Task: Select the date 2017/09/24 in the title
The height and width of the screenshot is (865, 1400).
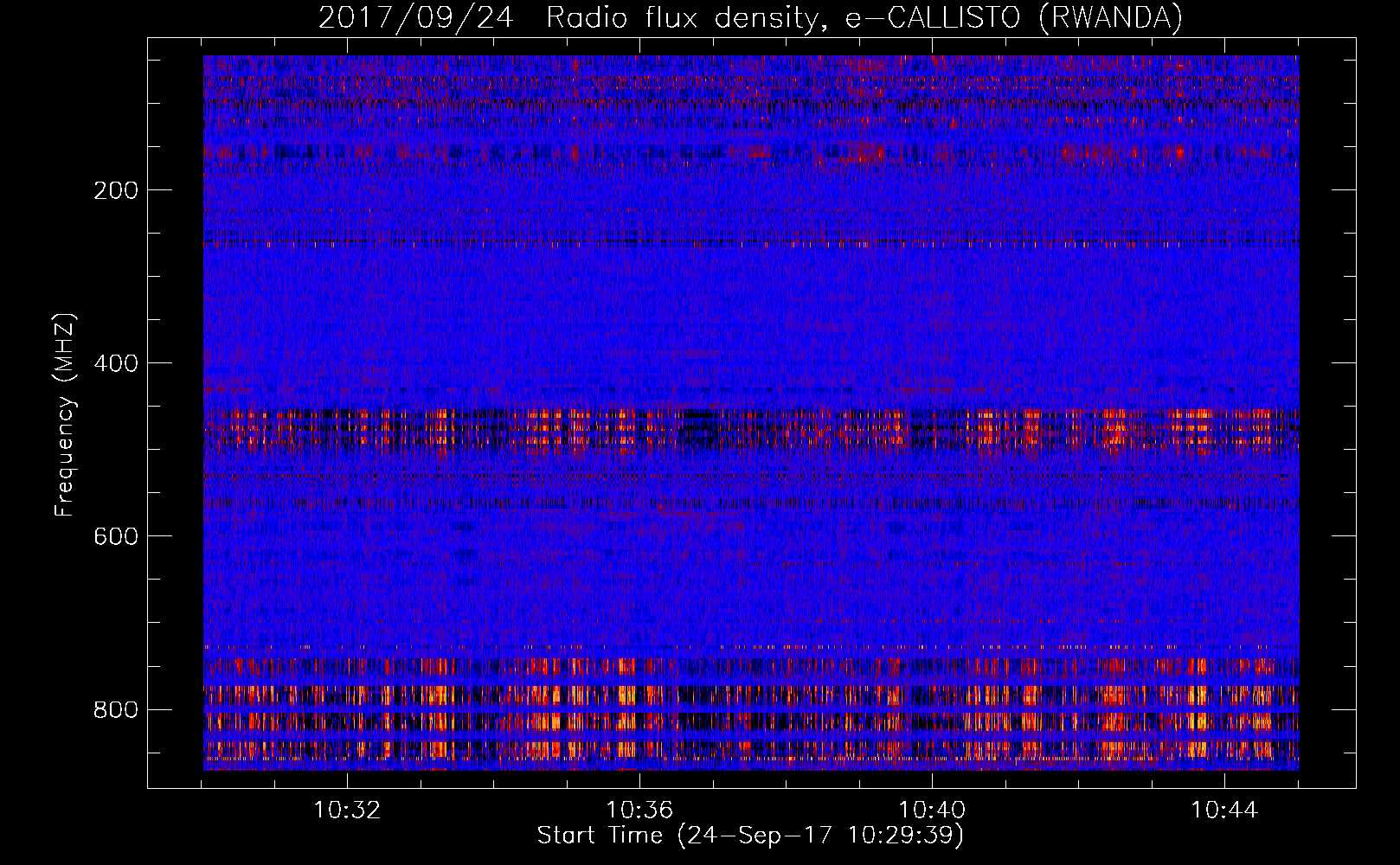Action: point(416,17)
